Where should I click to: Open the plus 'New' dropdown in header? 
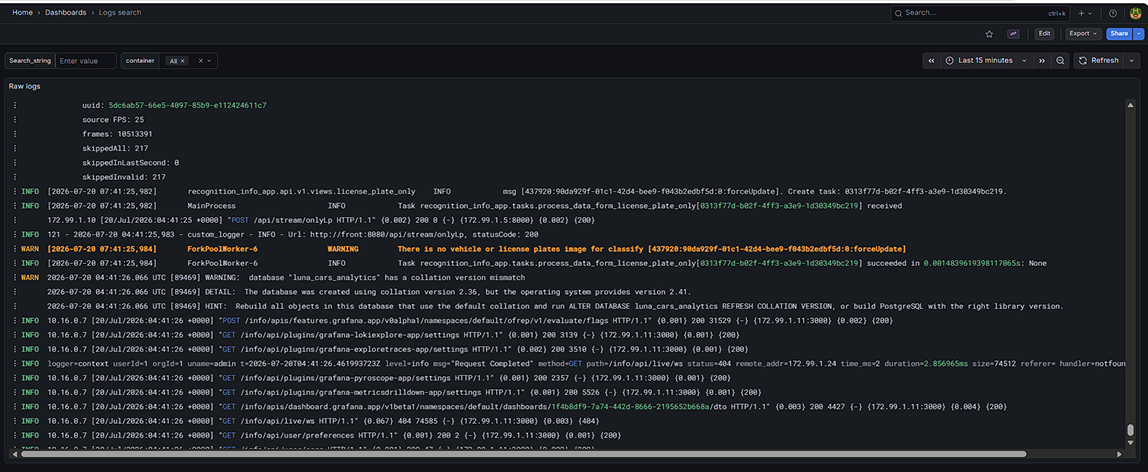coord(1084,13)
